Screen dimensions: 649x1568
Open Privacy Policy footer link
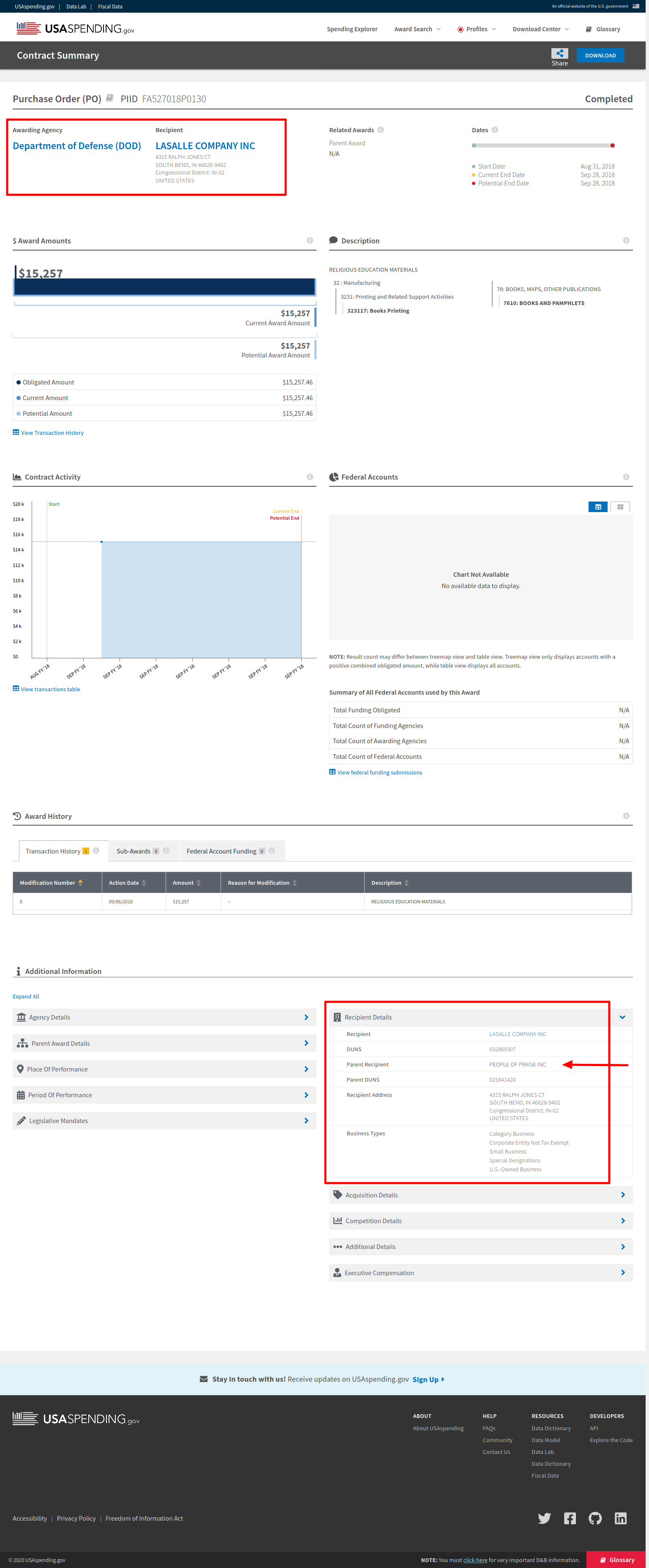[x=76, y=1518]
